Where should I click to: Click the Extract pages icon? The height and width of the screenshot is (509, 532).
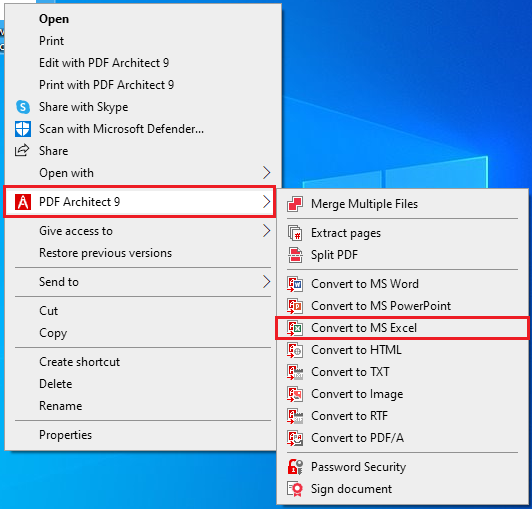(295, 233)
